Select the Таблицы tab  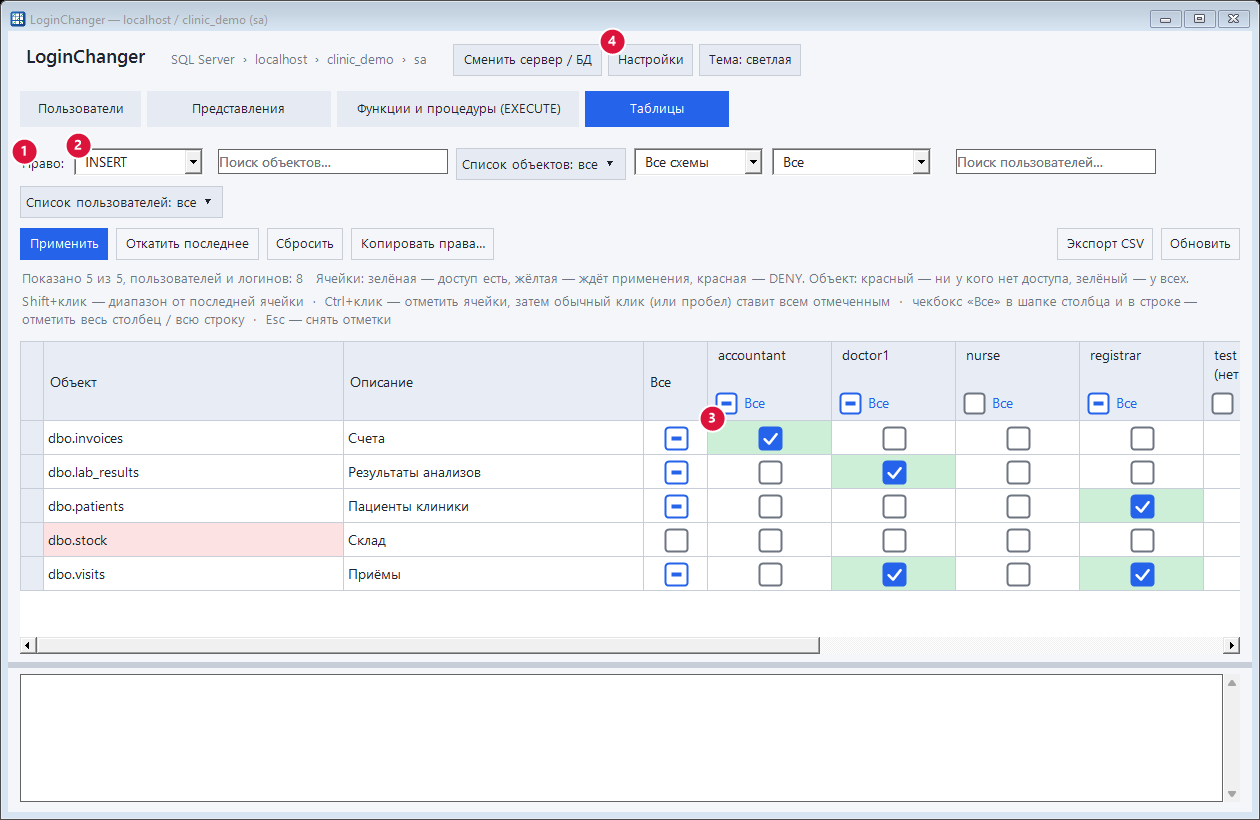[657, 109]
